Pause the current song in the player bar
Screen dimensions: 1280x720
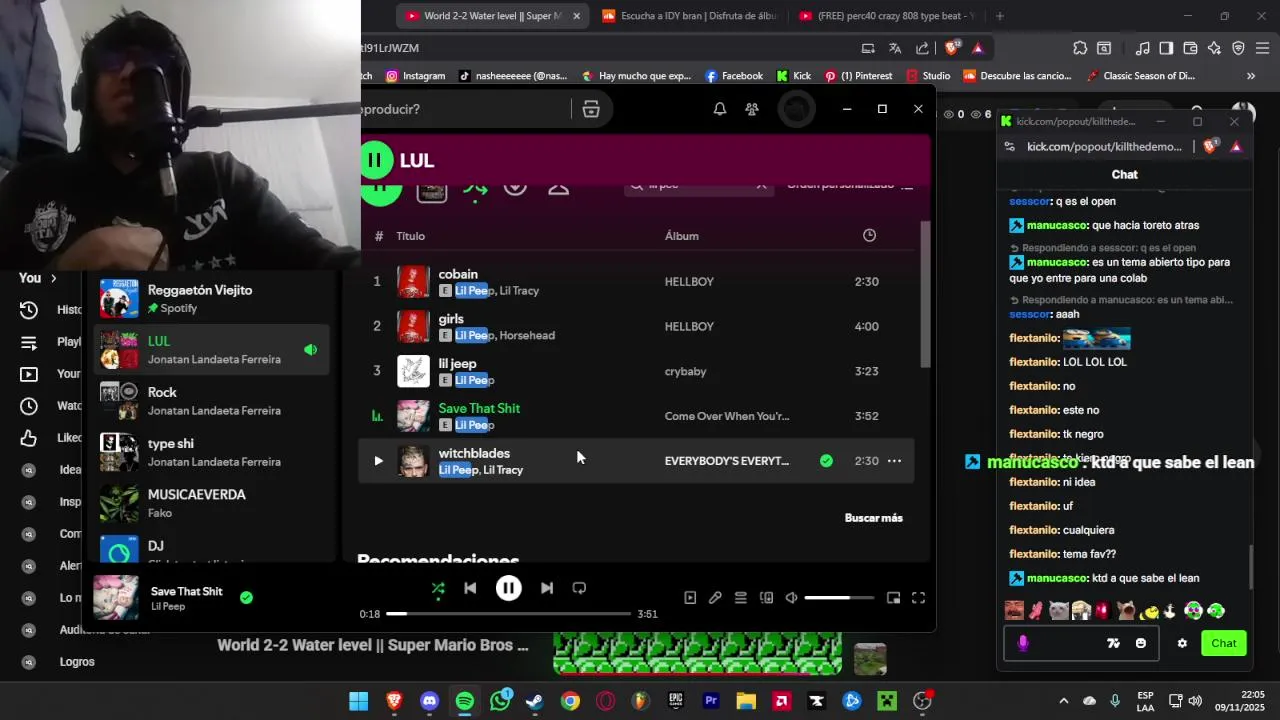point(508,588)
